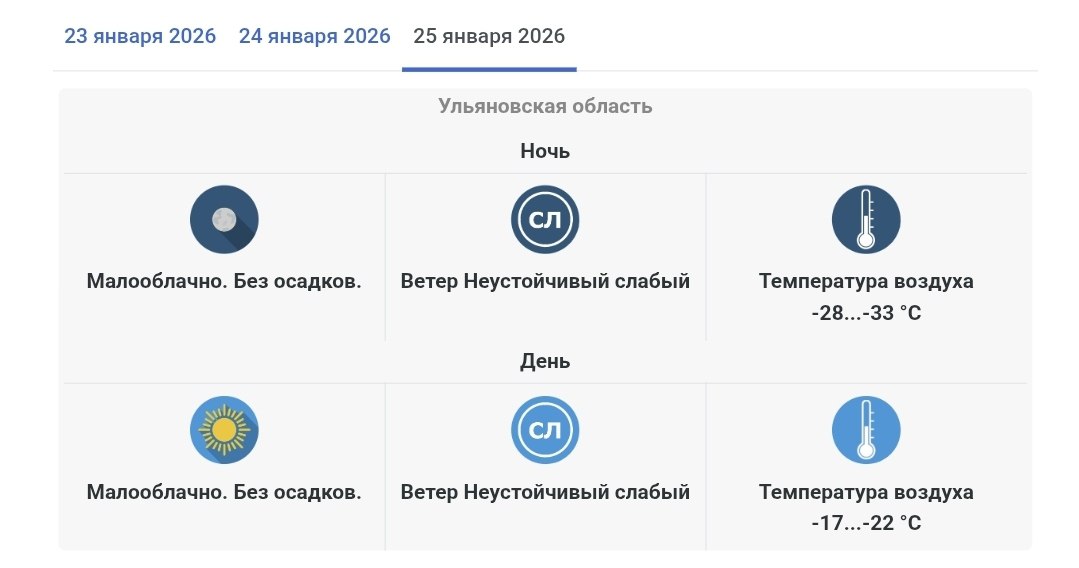Click daytime Ветер Неустойчивый слабый label
Screen dimensions: 1079x568
pyautogui.click(x=545, y=492)
